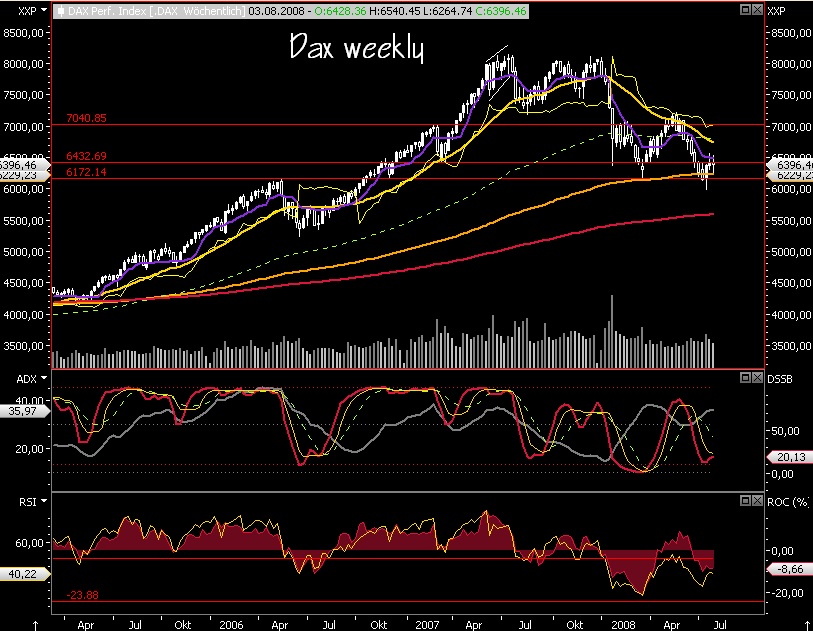
Task: Click the up arrow at bottom right corner
Action: [x=807, y=626]
